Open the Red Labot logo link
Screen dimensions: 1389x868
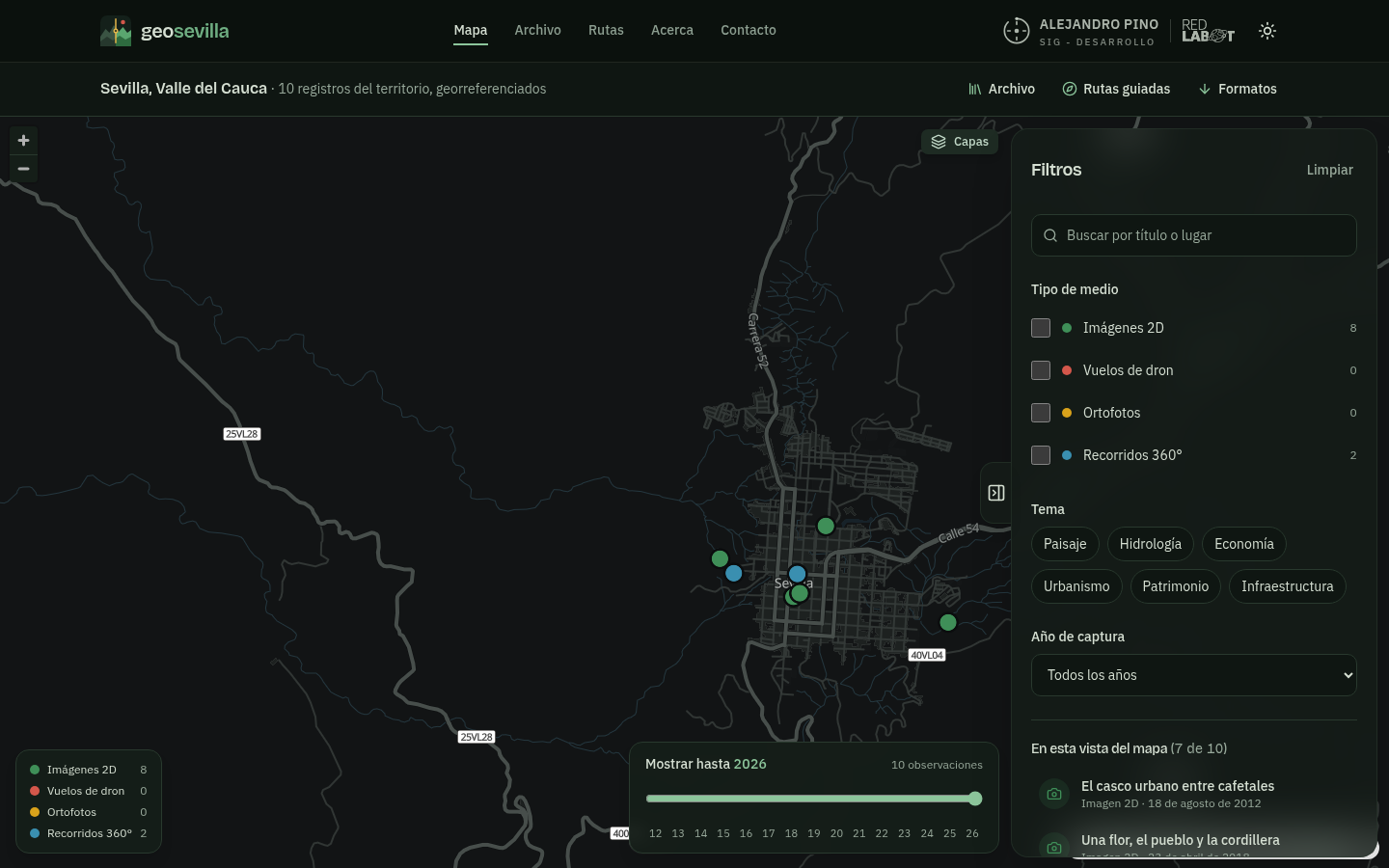[1208, 31]
